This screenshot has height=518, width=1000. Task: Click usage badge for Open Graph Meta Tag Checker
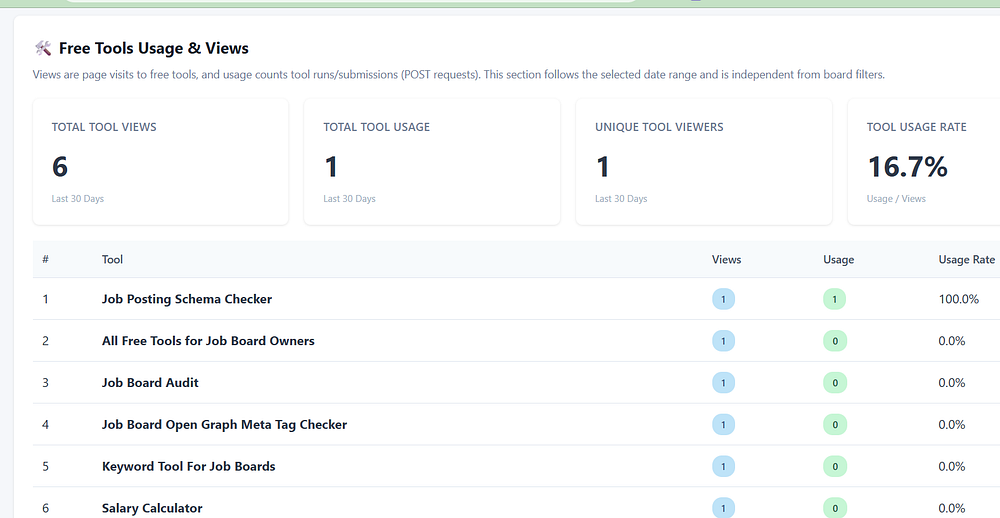click(835, 425)
